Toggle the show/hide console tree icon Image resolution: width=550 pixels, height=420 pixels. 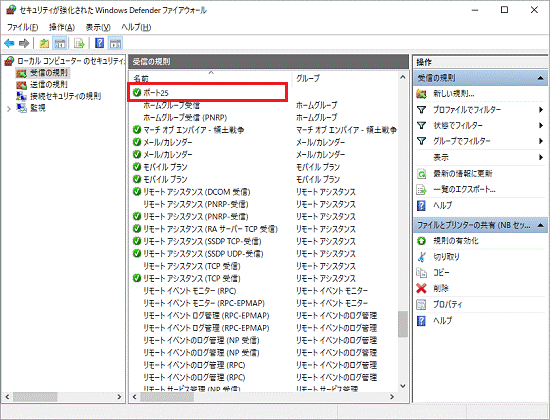click(x=60, y=44)
